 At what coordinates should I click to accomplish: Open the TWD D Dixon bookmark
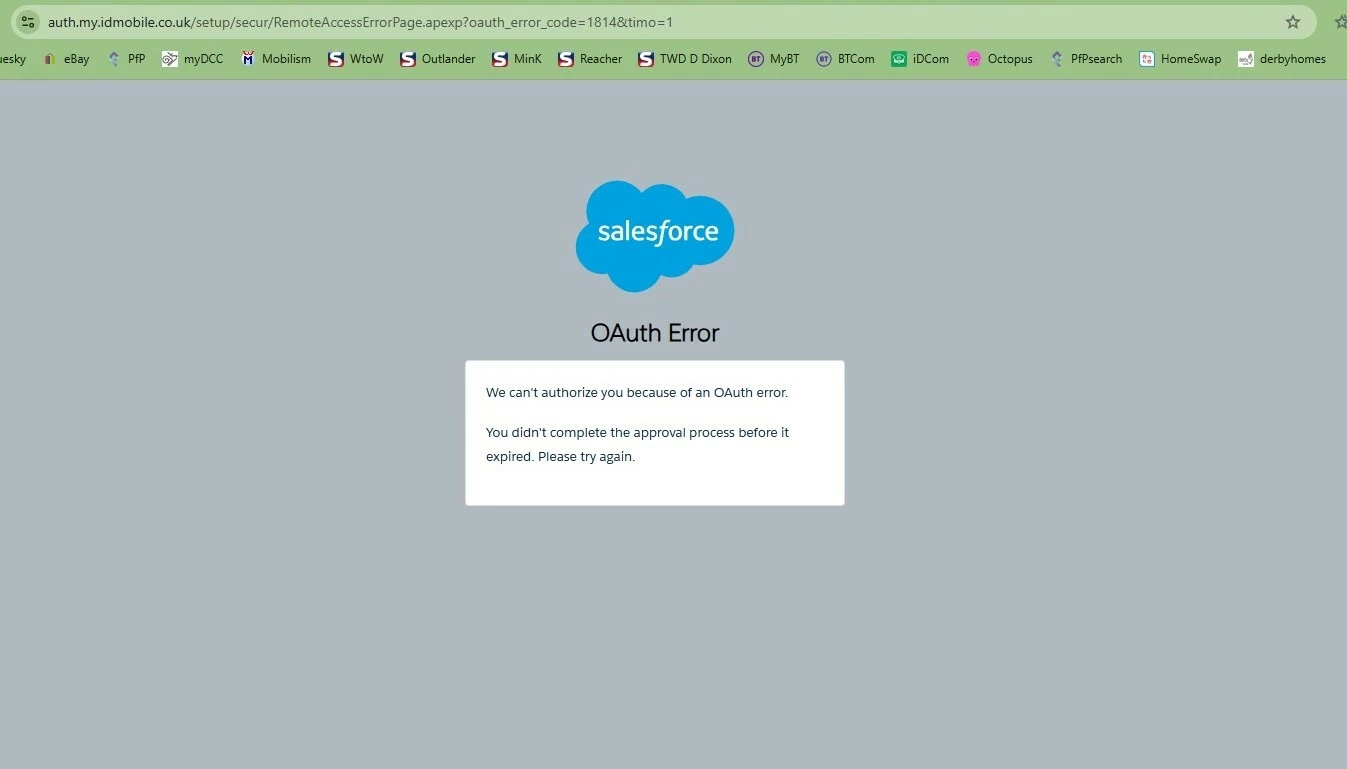tap(685, 59)
